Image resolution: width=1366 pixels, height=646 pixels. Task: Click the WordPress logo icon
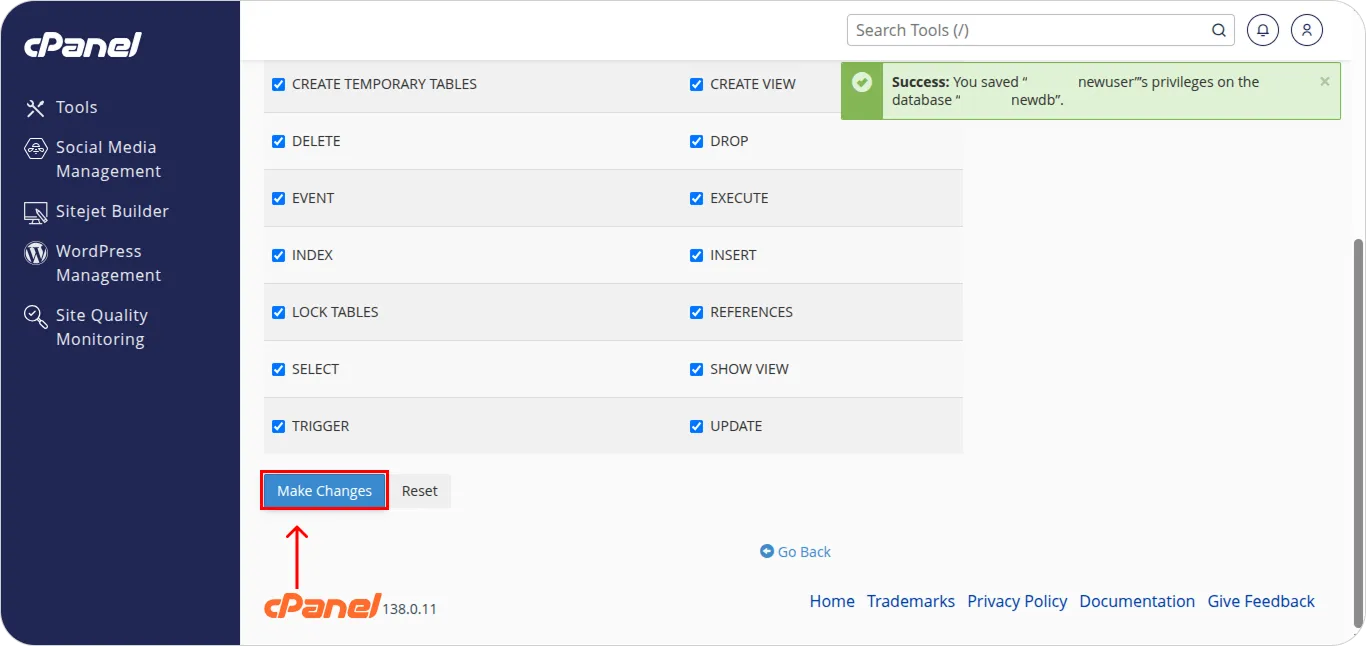(x=36, y=253)
